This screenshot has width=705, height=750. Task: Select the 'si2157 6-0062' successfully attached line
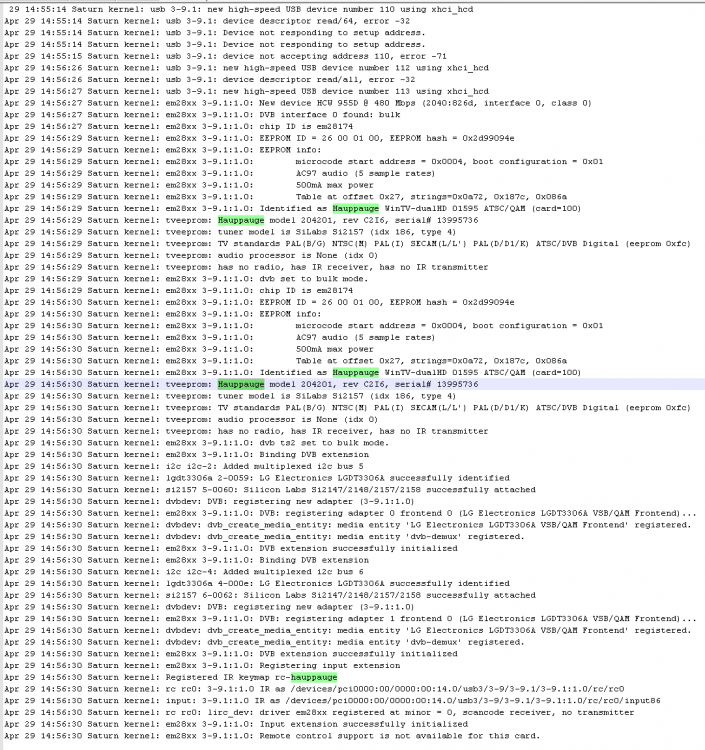pos(270,595)
